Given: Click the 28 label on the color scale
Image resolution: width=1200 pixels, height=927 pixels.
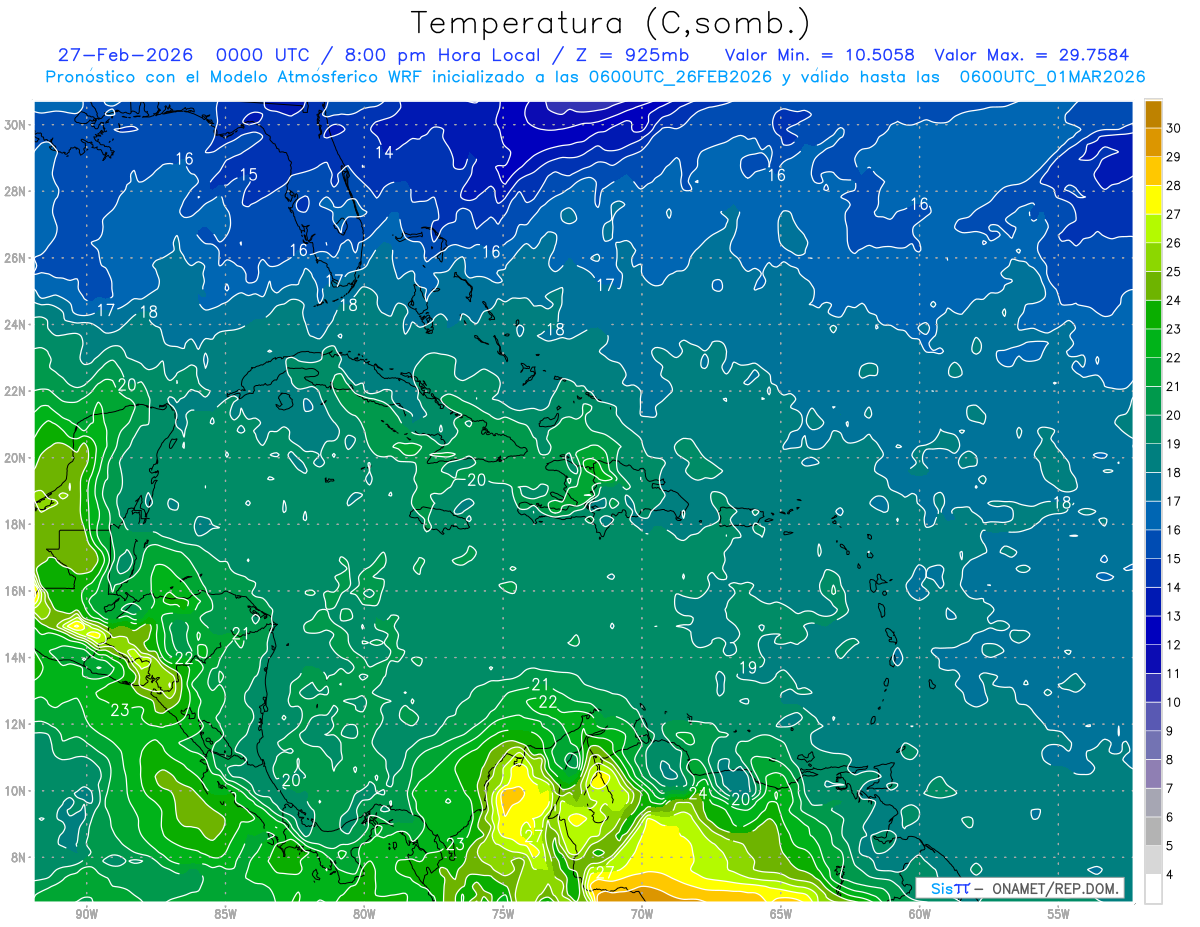Looking at the screenshot, I should [1174, 186].
